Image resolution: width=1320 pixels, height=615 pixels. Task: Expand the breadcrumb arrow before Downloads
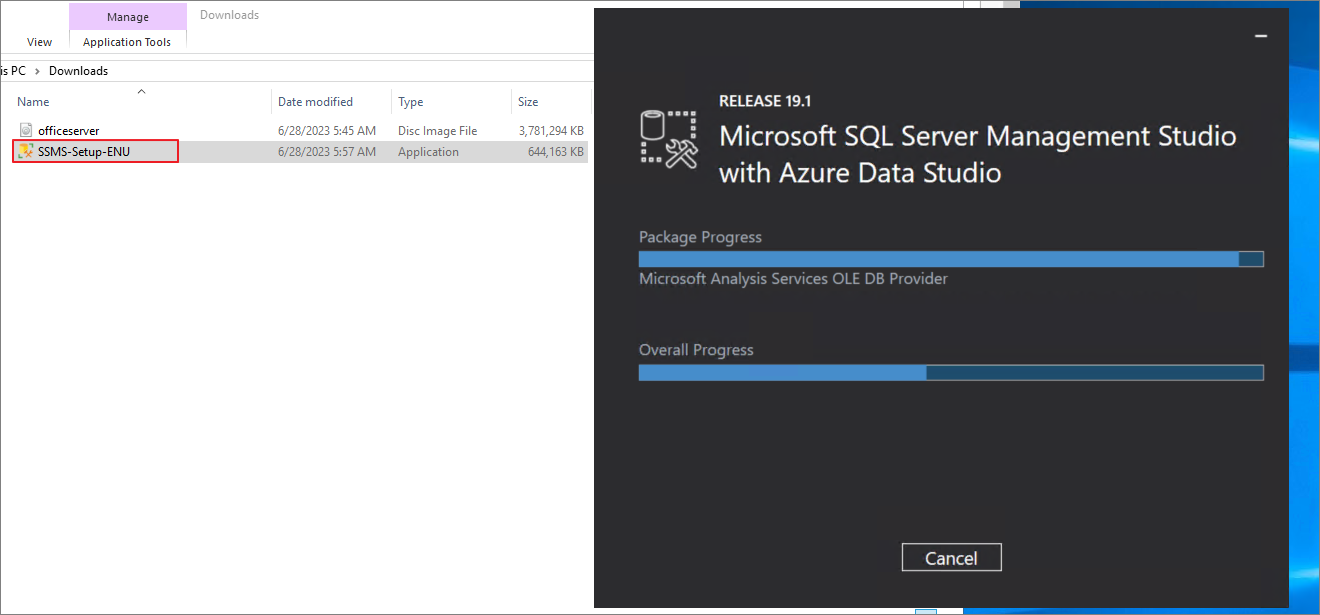tap(39, 71)
